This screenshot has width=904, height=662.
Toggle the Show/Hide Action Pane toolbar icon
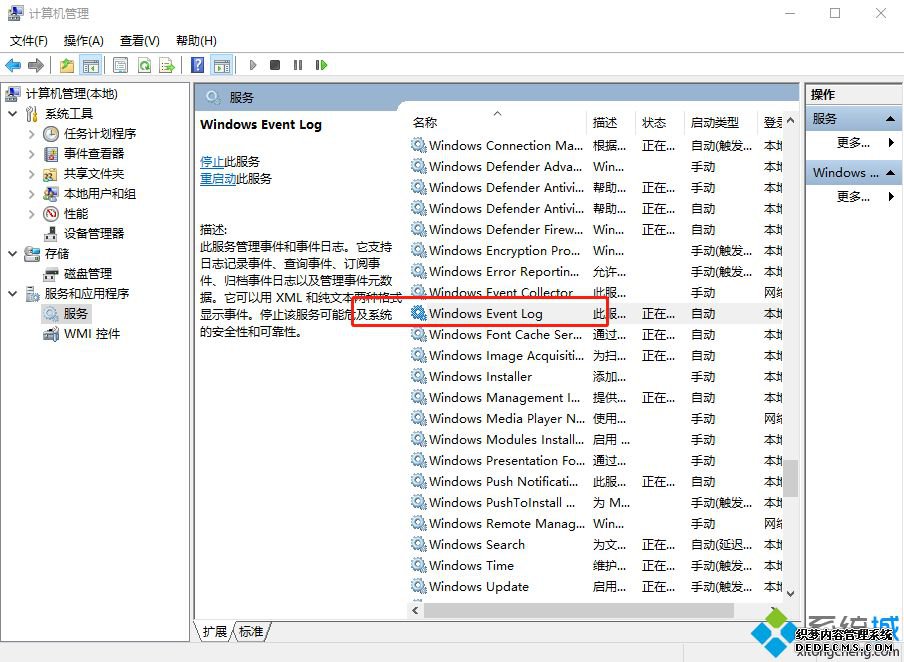[x=221, y=65]
